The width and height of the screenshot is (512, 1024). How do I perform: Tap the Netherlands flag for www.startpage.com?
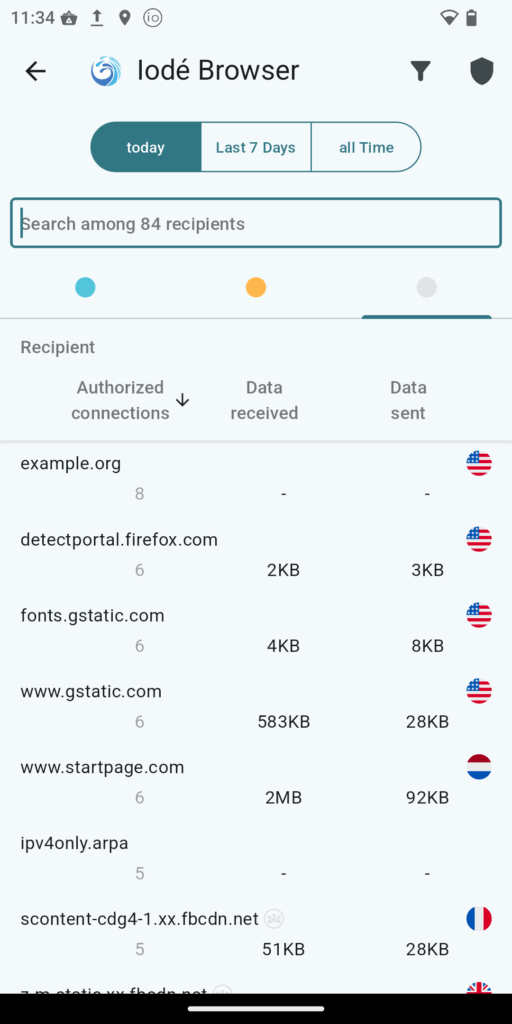pyautogui.click(x=479, y=767)
